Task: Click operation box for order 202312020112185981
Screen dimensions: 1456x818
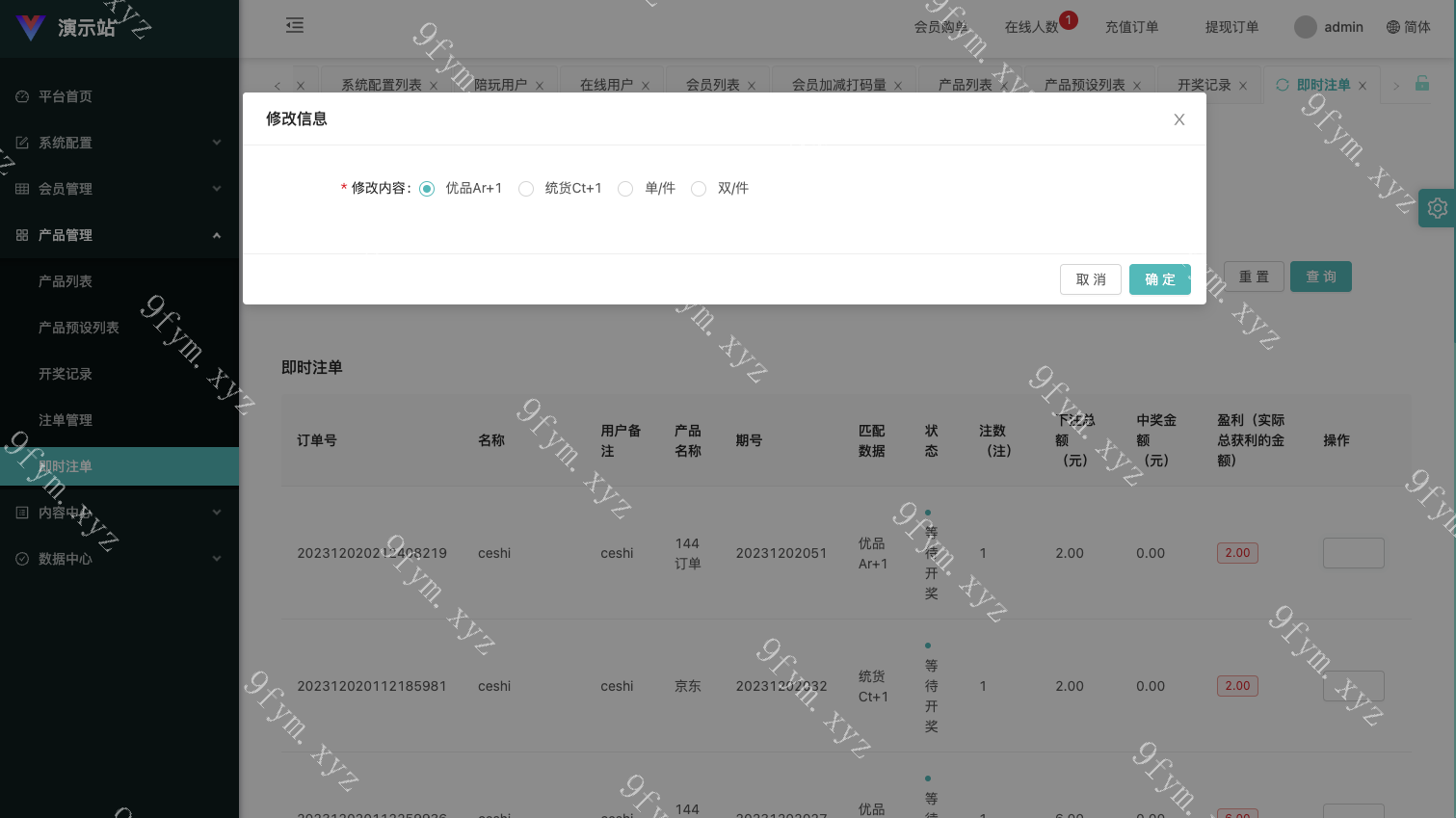Action: 1353,686
